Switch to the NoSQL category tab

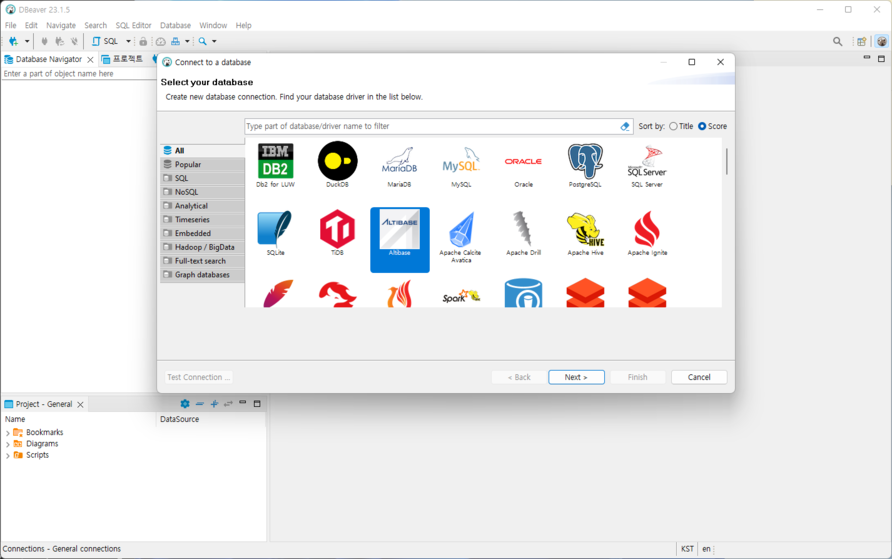click(186, 192)
